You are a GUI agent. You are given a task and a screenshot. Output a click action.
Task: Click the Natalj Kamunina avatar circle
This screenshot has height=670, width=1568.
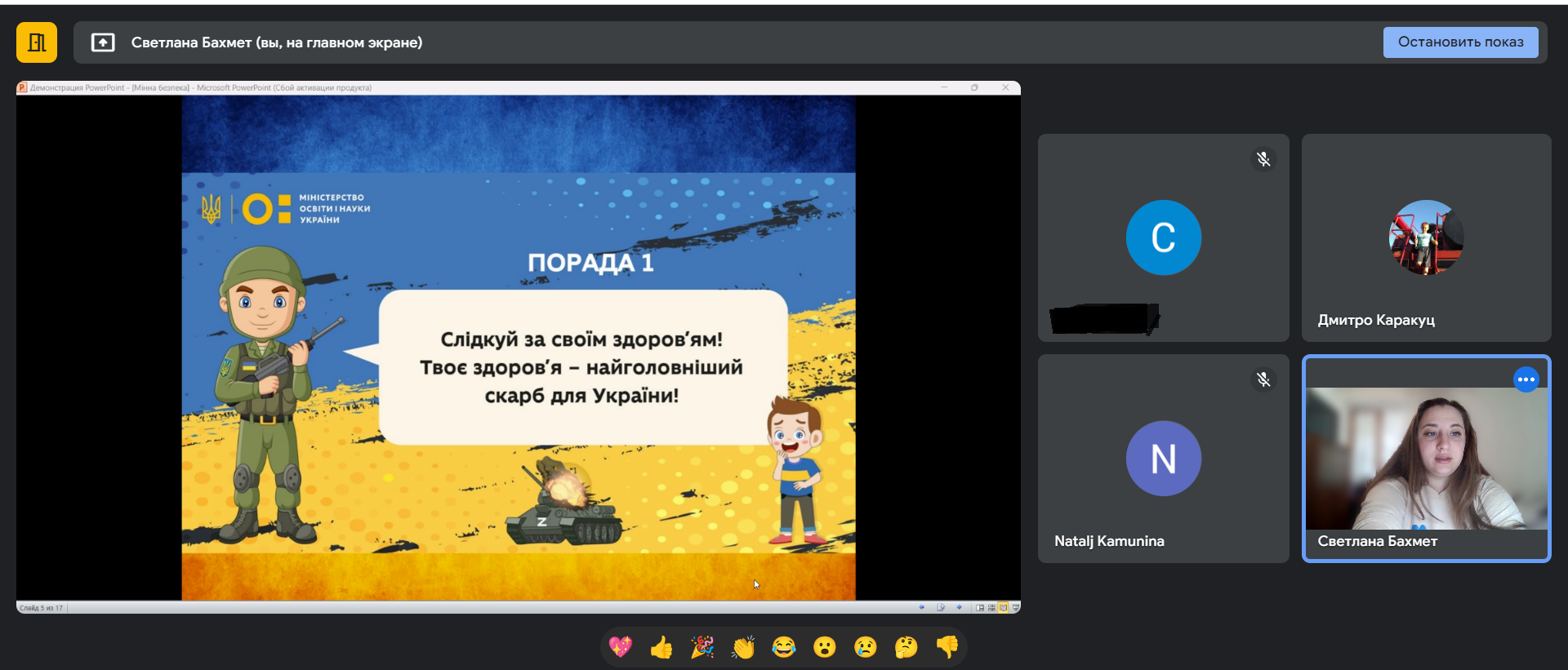pyautogui.click(x=1163, y=458)
